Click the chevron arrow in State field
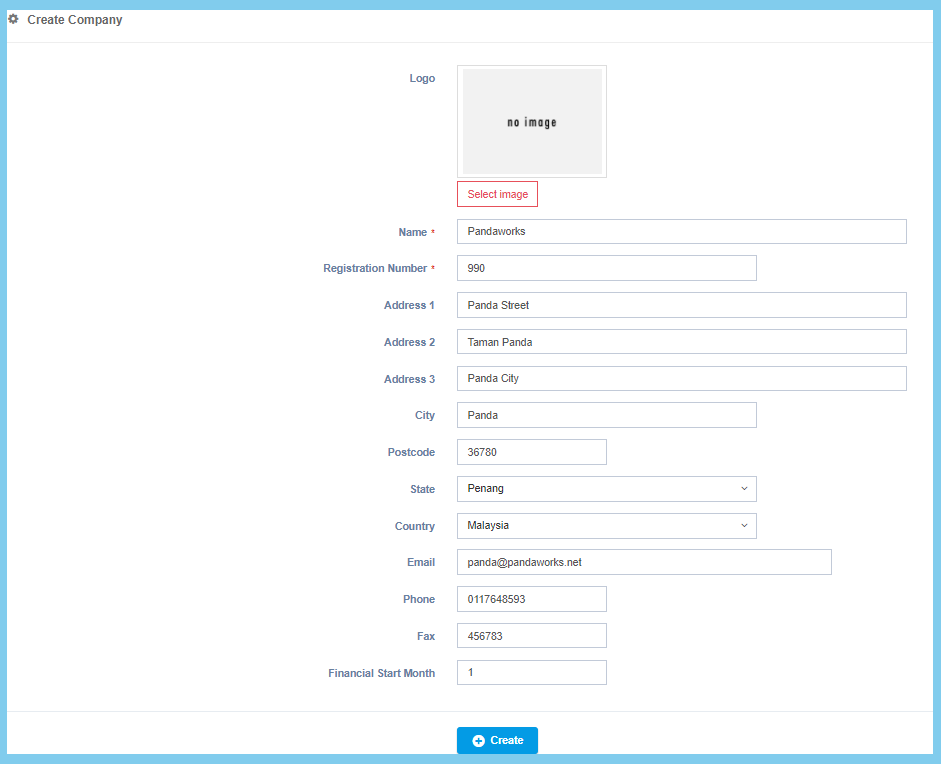 tap(744, 489)
